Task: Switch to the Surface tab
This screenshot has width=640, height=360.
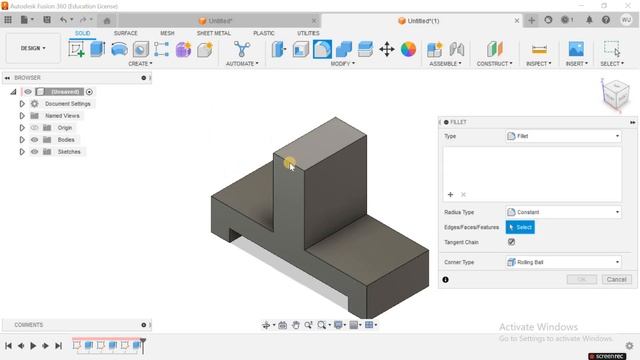Action: 125,33
